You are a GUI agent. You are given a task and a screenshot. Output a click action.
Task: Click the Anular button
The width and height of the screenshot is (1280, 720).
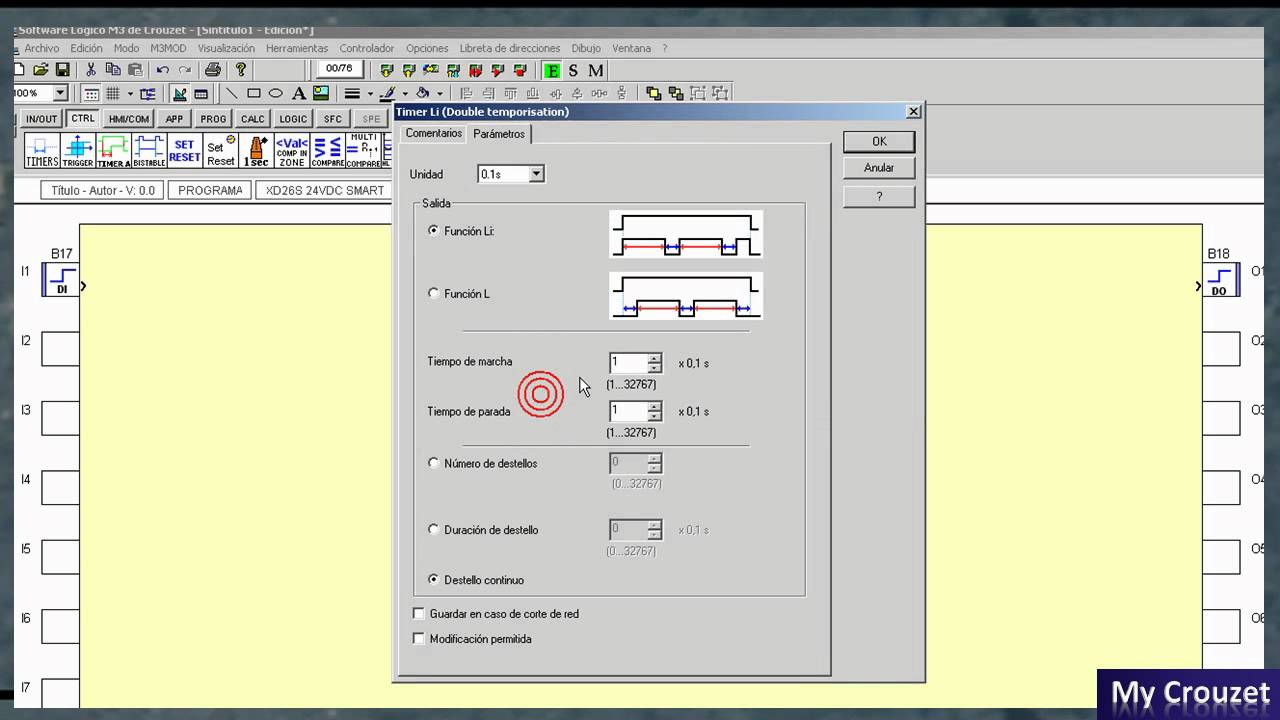point(879,168)
